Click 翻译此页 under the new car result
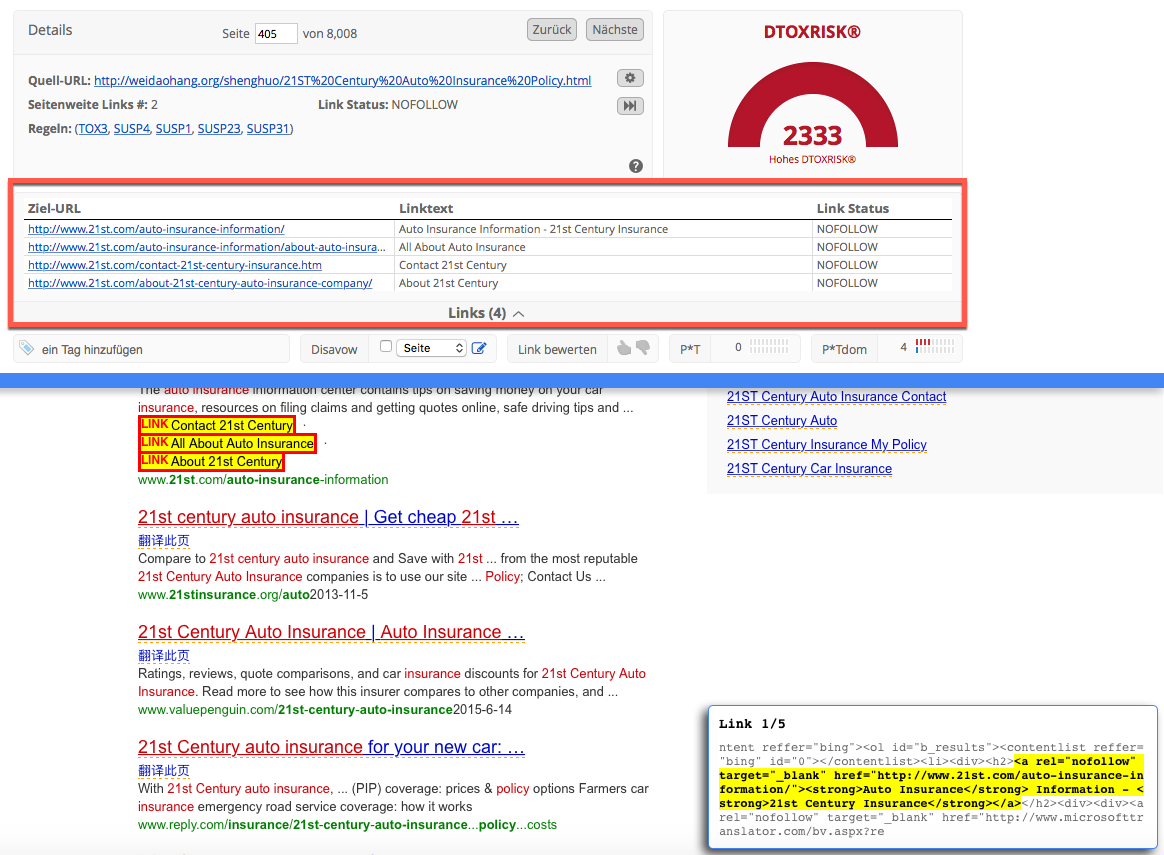Screen dimensions: 1164x855 pyautogui.click(x=164, y=770)
